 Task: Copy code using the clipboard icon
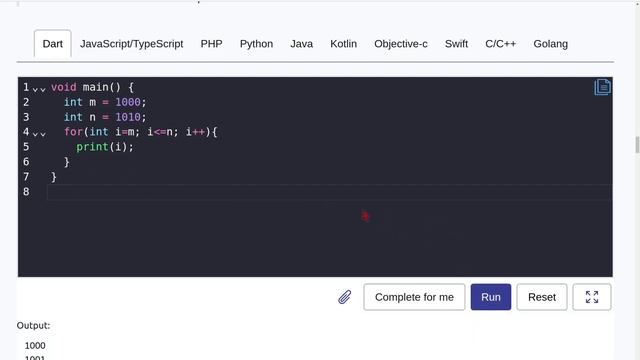(x=602, y=87)
